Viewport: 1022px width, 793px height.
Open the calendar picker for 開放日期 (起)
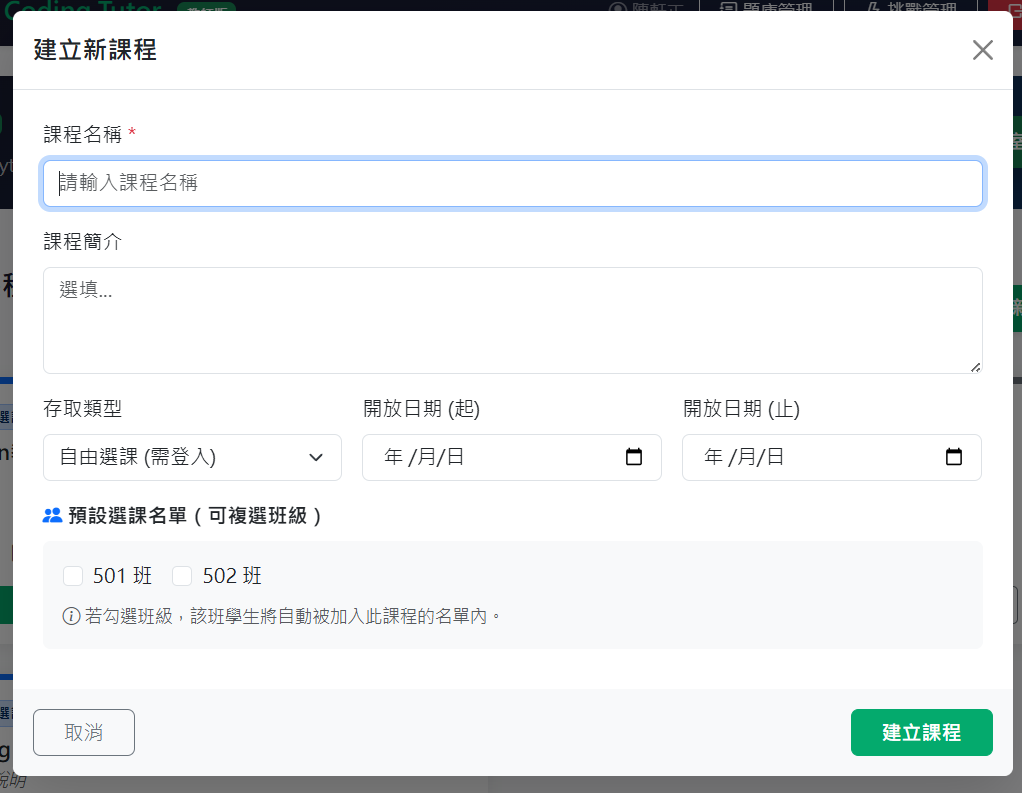point(634,457)
